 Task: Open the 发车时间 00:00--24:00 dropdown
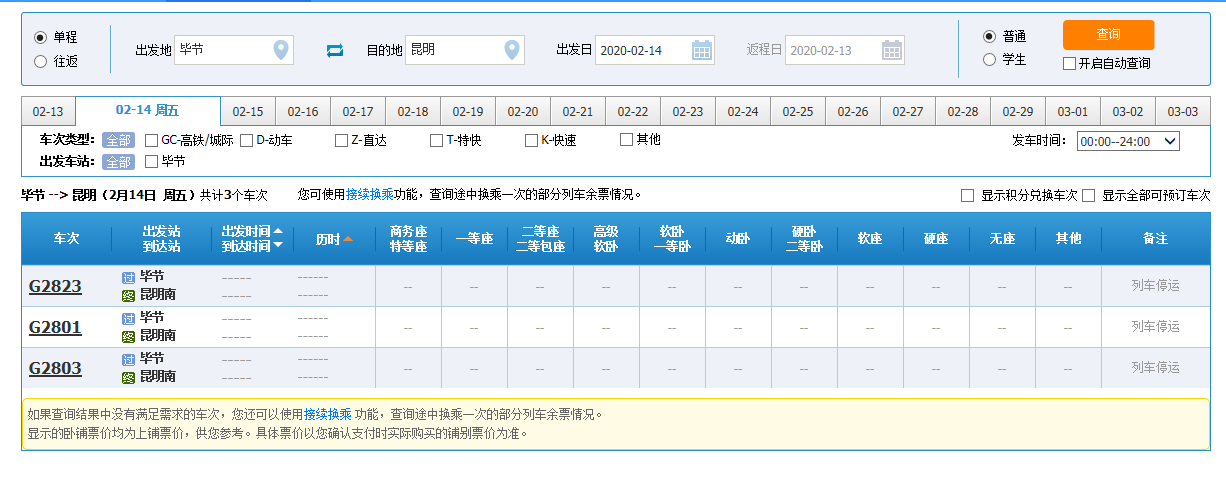[x=1128, y=141]
